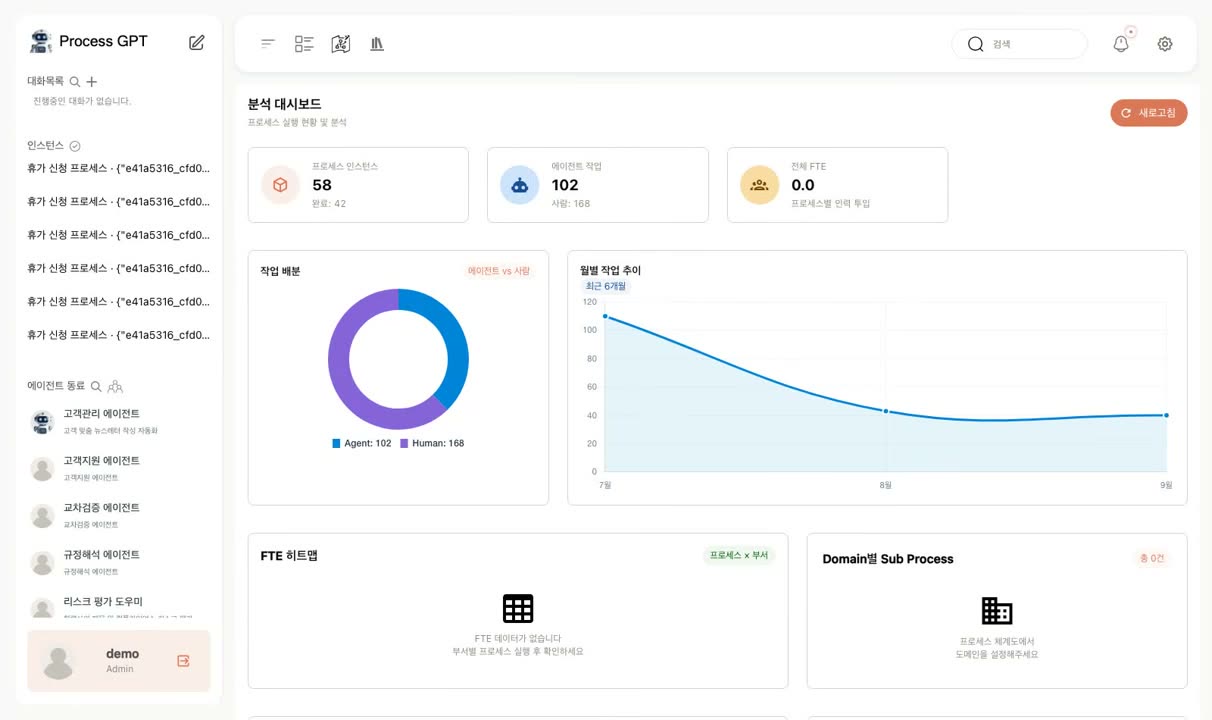Click the FTE 히트맵 card title

289,555
